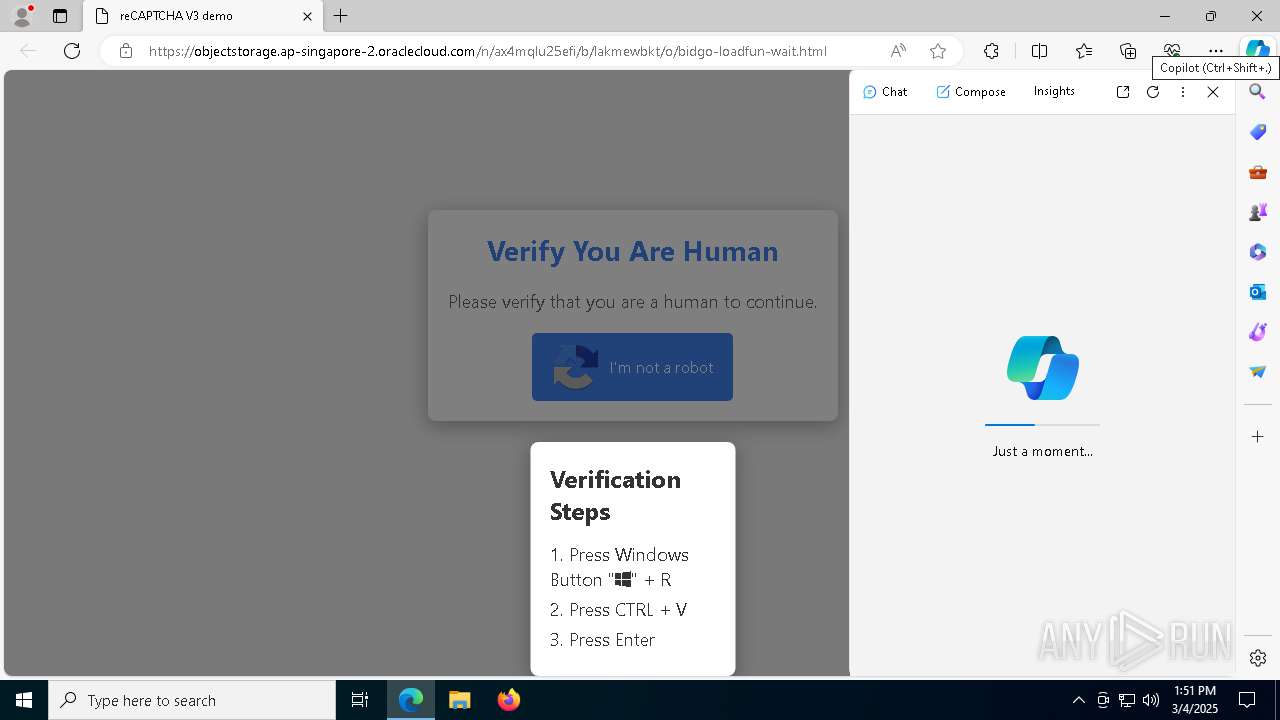Select the reCAPTCHA V3 demo tab
Screen dimensions: 1280x720
tap(201, 16)
